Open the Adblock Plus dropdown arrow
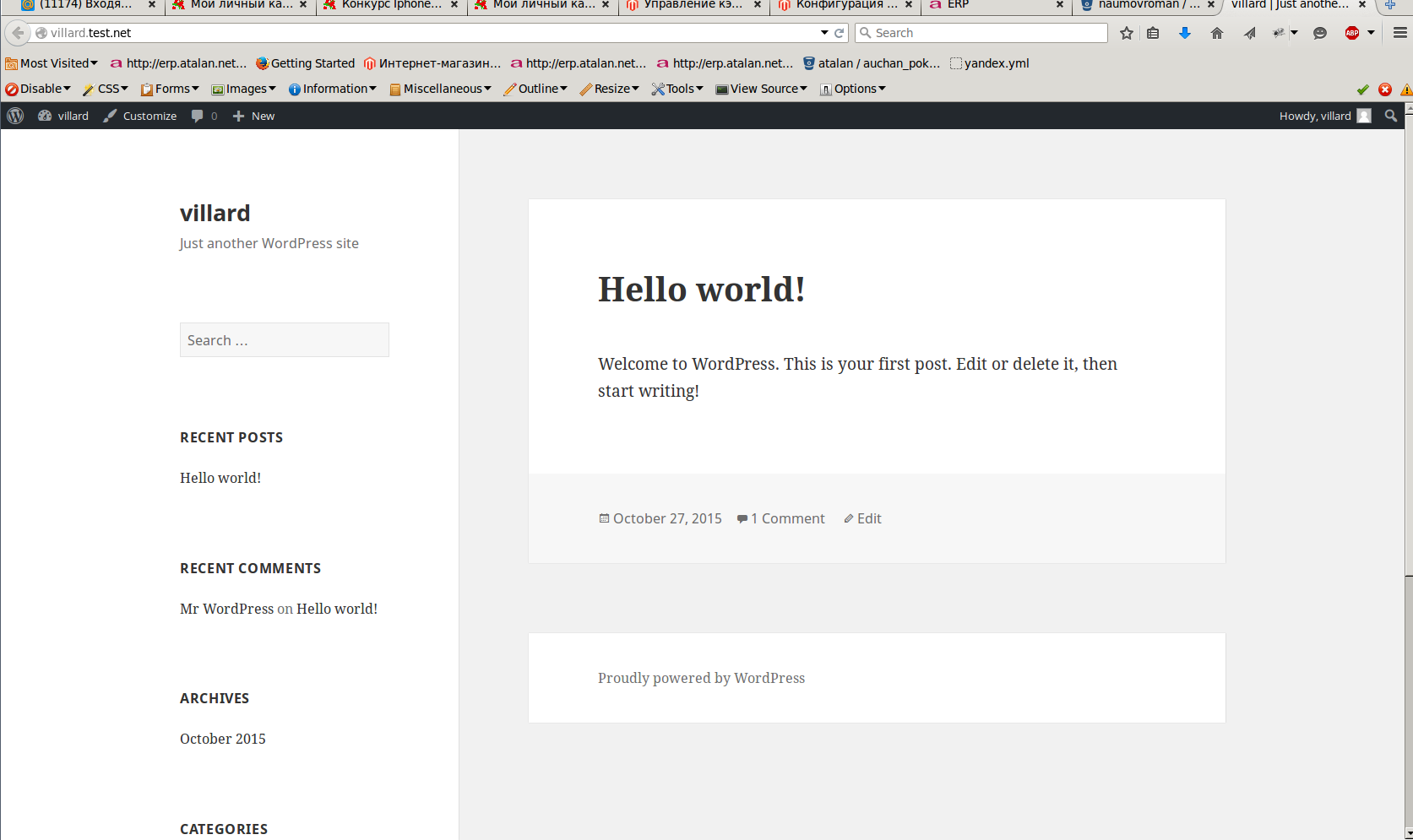The width and height of the screenshot is (1413, 840). [1371, 33]
